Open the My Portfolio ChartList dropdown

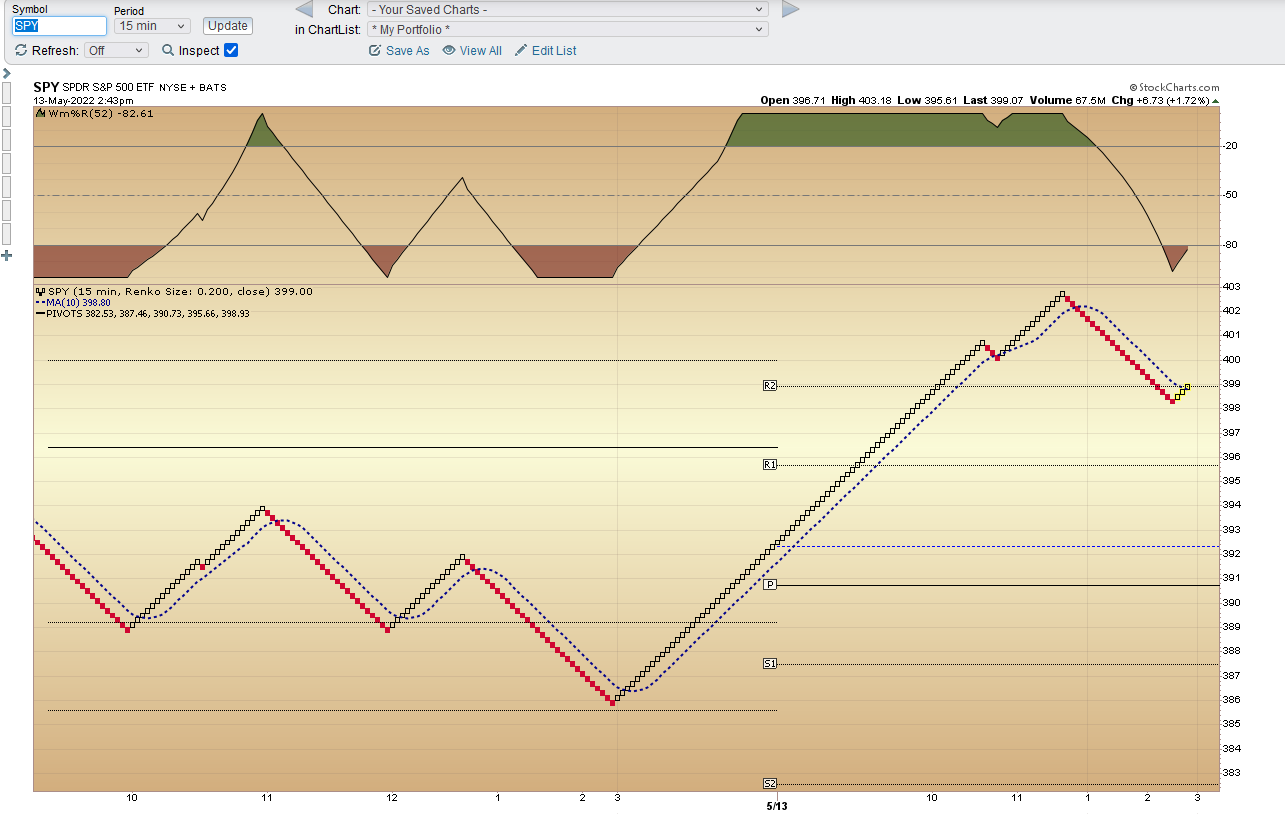(x=567, y=29)
